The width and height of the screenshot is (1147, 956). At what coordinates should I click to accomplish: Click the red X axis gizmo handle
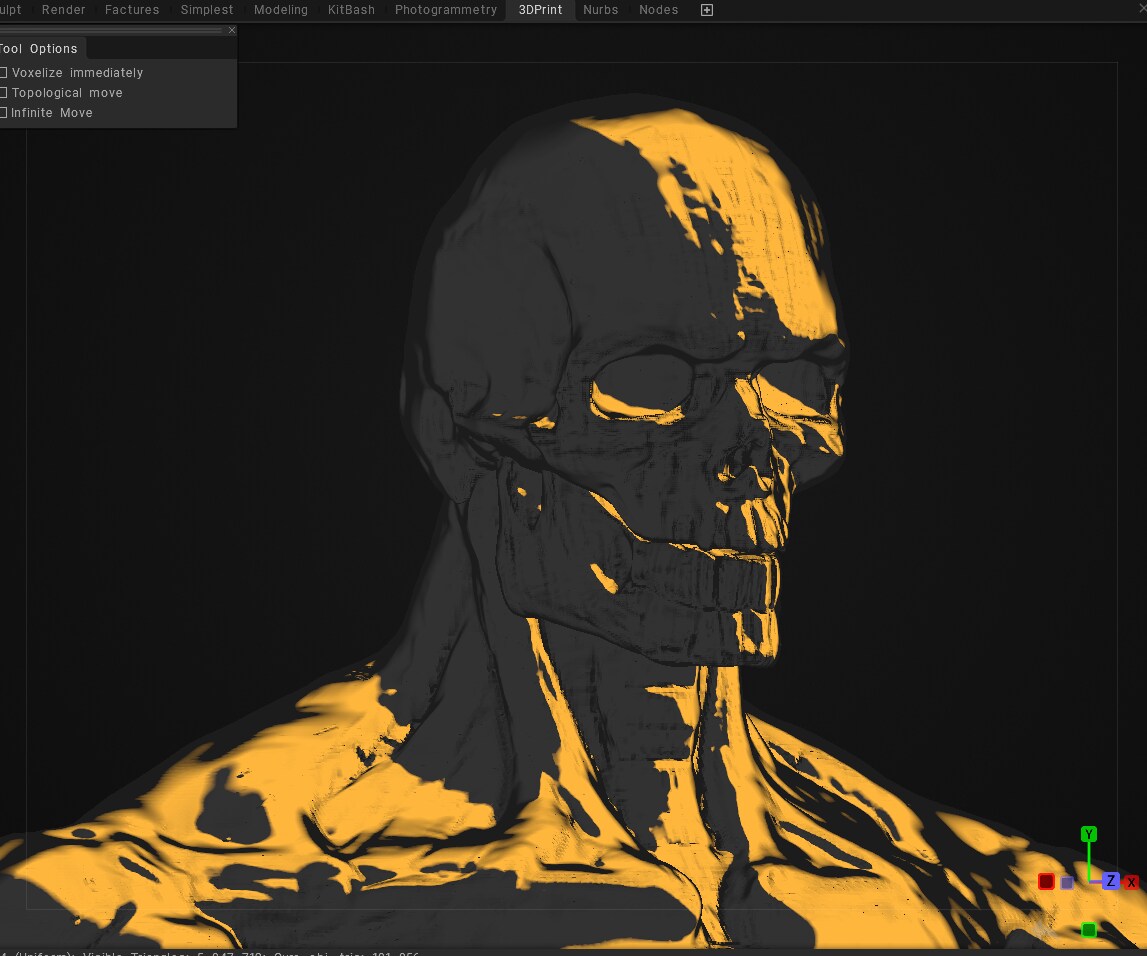tap(1131, 882)
